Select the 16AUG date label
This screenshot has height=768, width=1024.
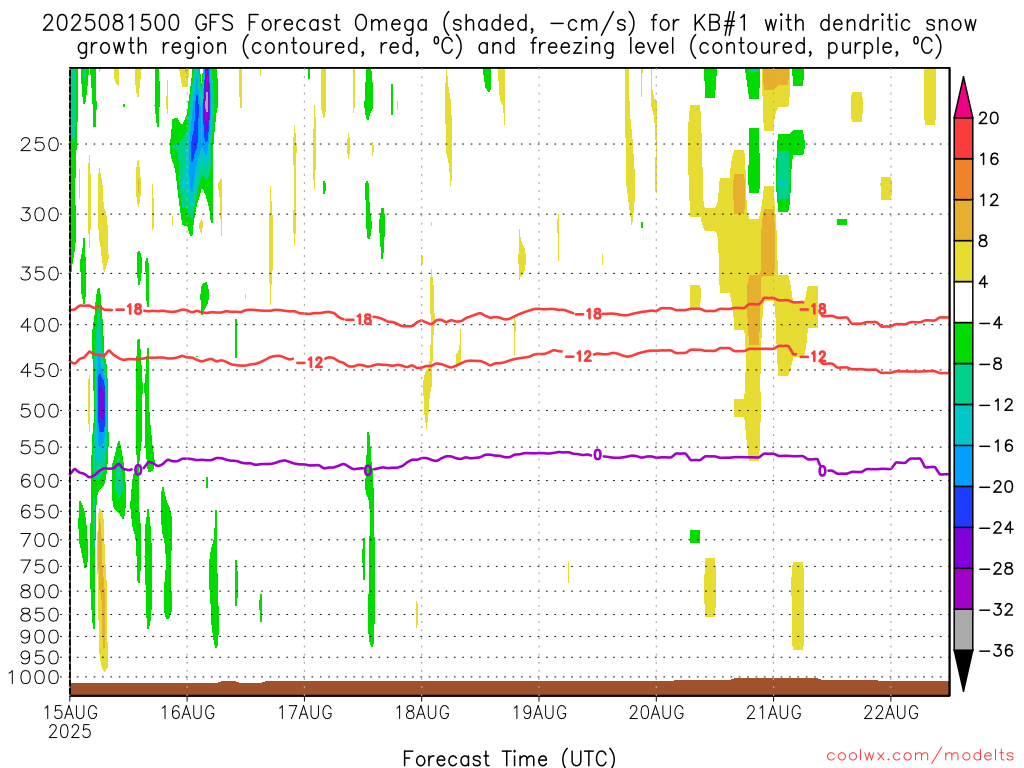point(187,712)
